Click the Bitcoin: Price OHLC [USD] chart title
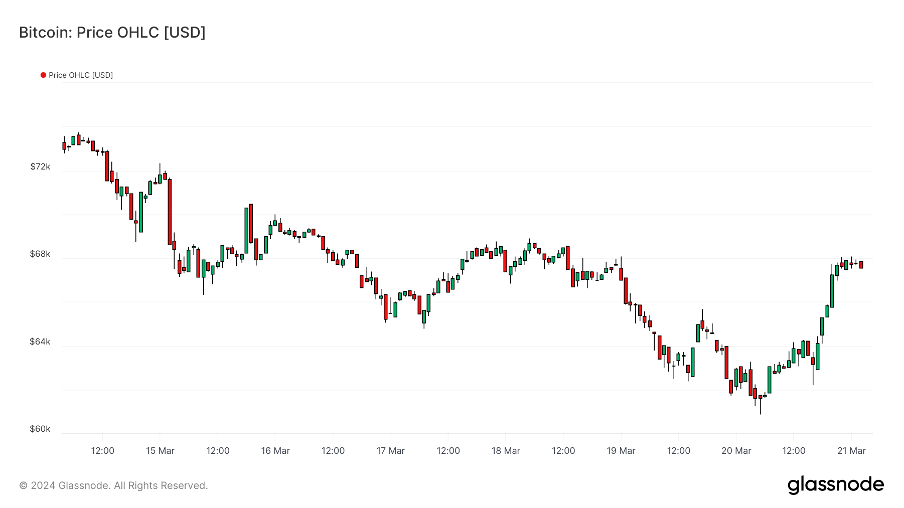904x508 pixels. click(x=112, y=32)
